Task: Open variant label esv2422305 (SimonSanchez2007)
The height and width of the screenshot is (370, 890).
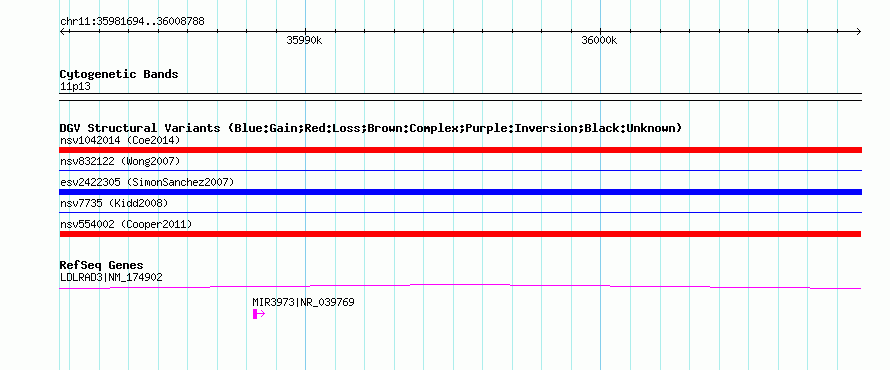Action: (147, 182)
